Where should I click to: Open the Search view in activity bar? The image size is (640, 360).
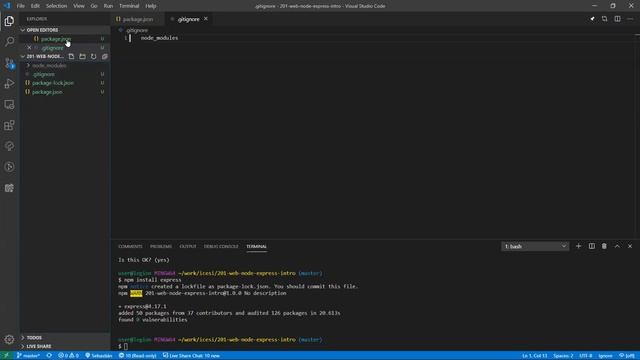click(x=9, y=42)
